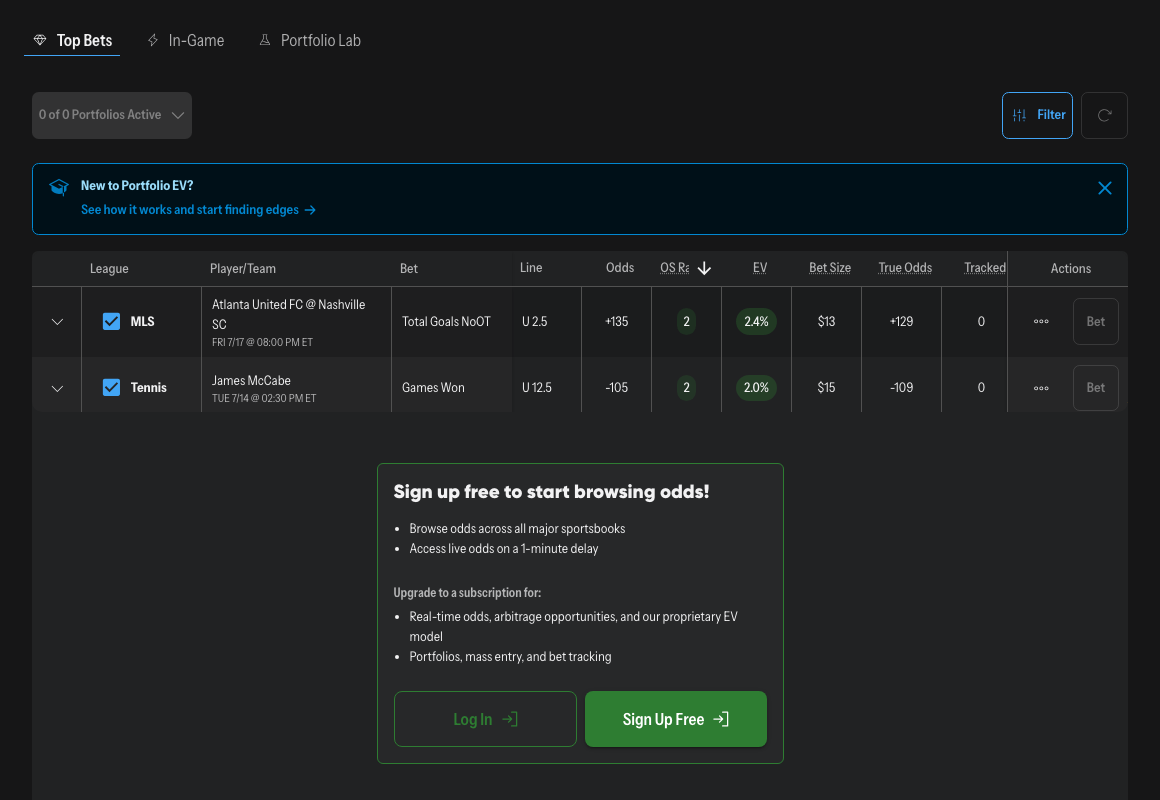The height and width of the screenshot is (800, 1160).
Task: Click the Tracked column header
Action: (x=985, y=268)
